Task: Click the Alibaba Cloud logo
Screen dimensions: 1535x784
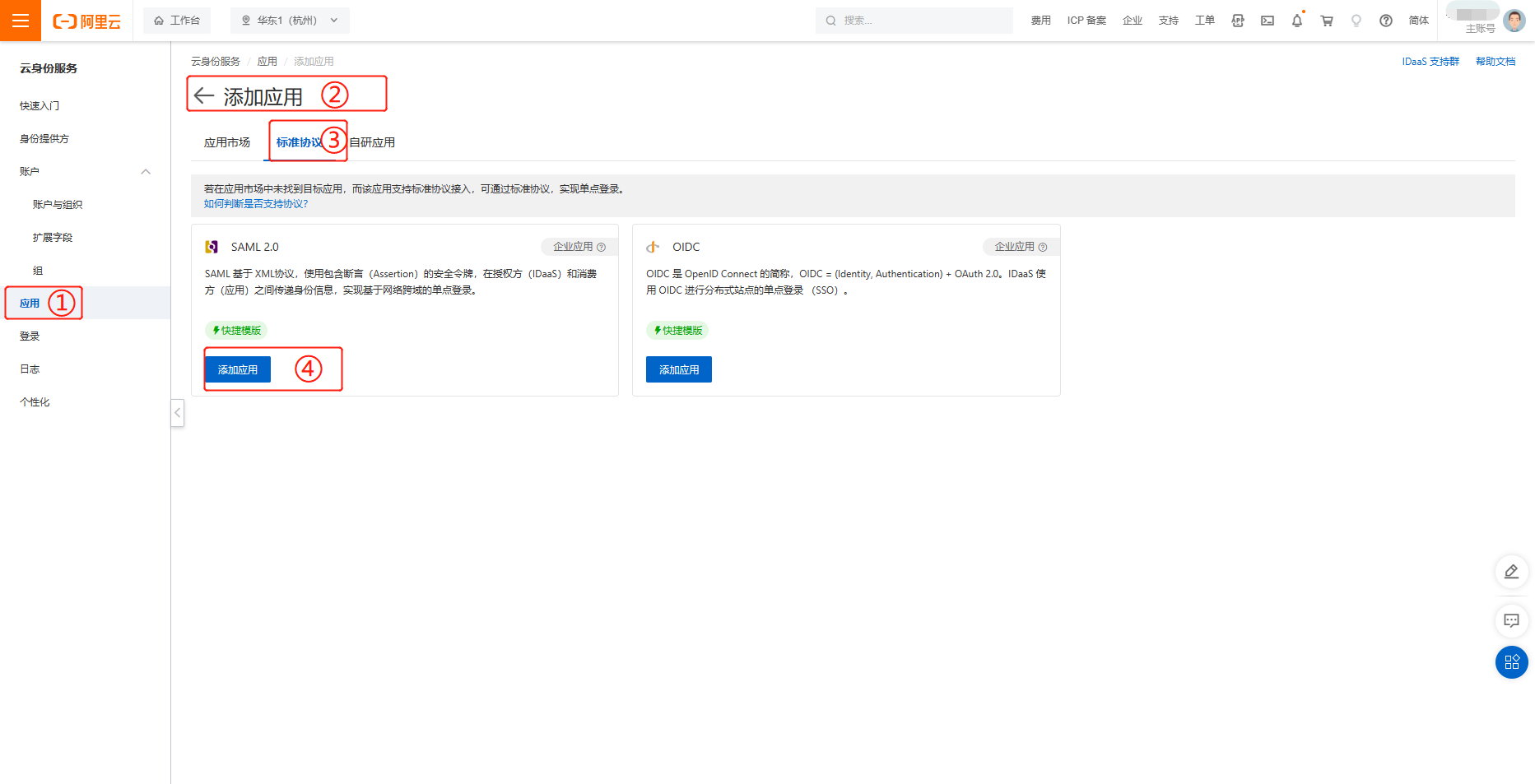Action: pos(86,21)
